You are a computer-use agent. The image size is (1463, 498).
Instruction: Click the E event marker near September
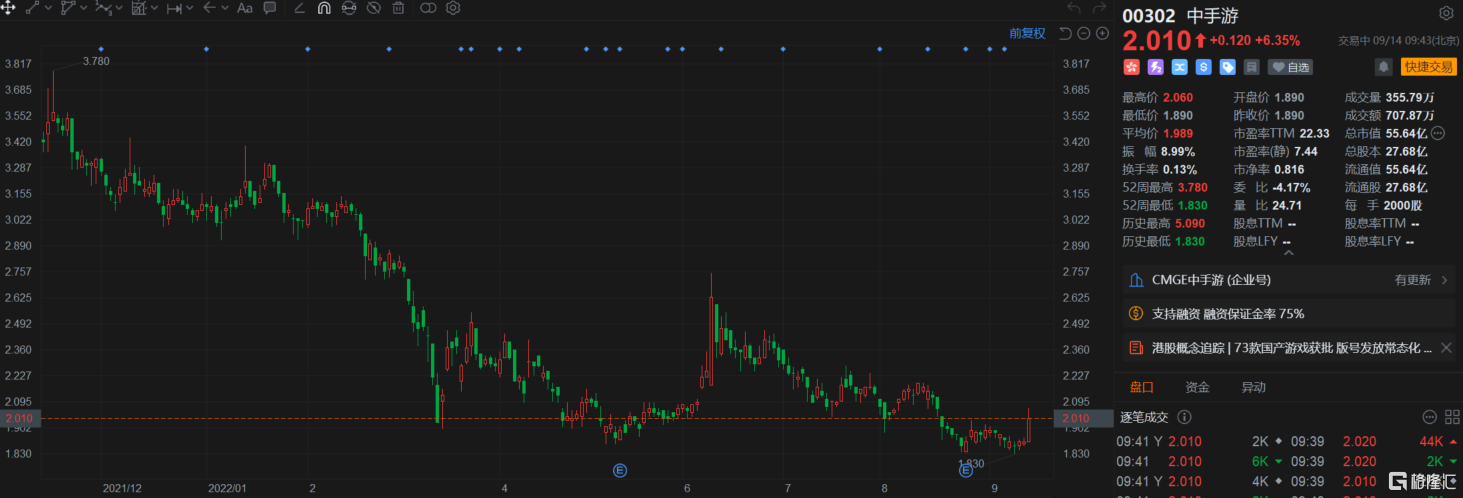pyautogui.click(x=966, y=469)
